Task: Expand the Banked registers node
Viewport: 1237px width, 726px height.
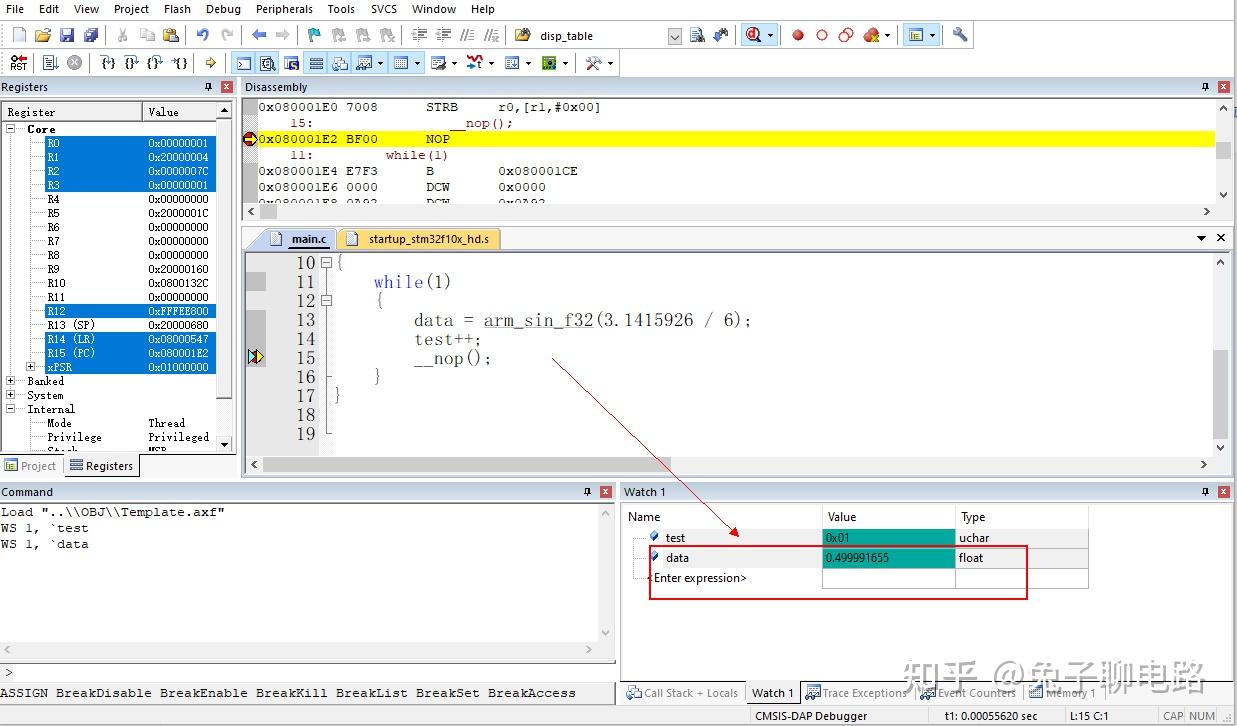Action: point(11,381)
